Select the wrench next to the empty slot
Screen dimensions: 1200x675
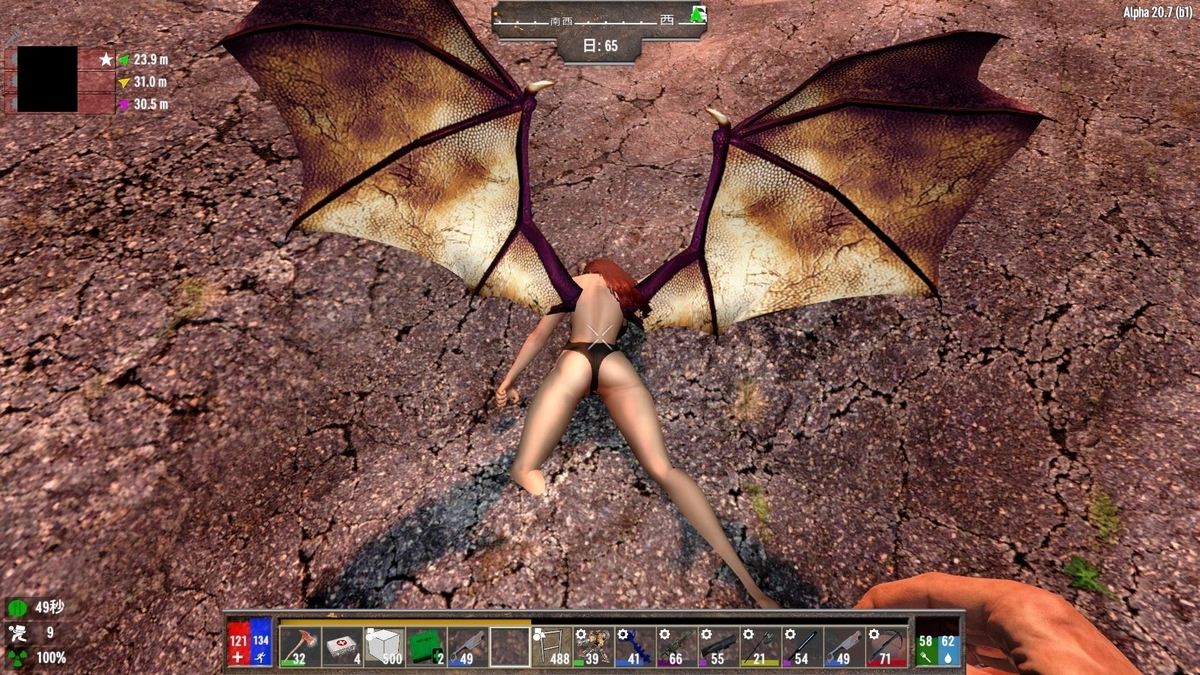467,647
